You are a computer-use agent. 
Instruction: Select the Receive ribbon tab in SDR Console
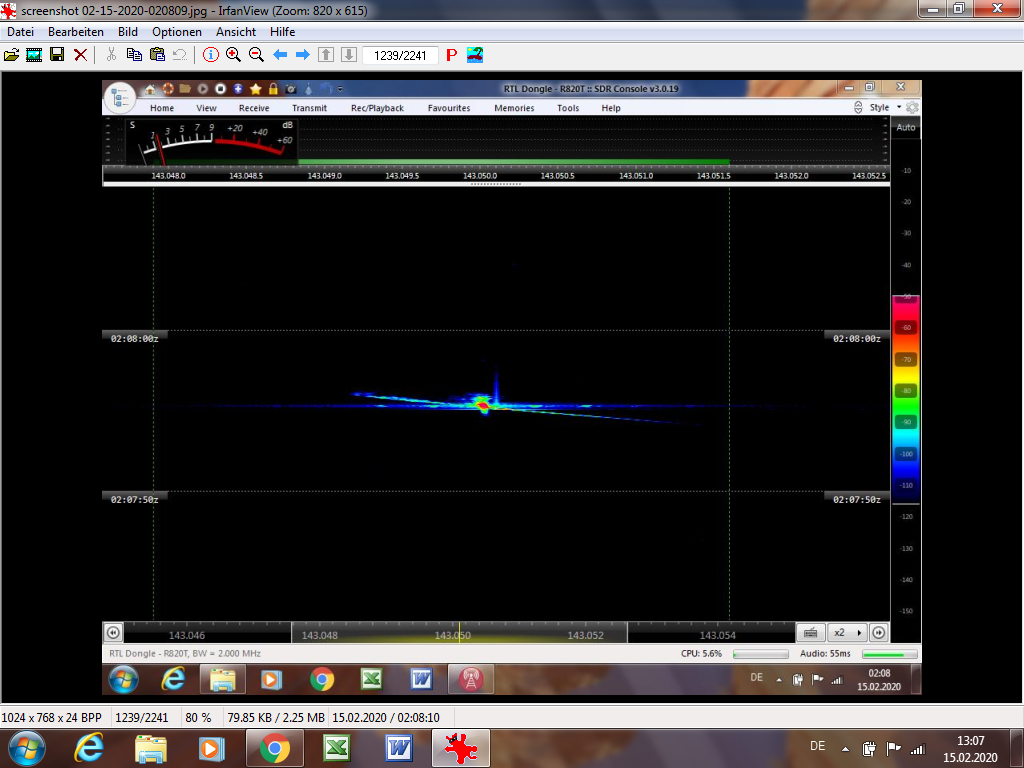[x=254, y=108]
